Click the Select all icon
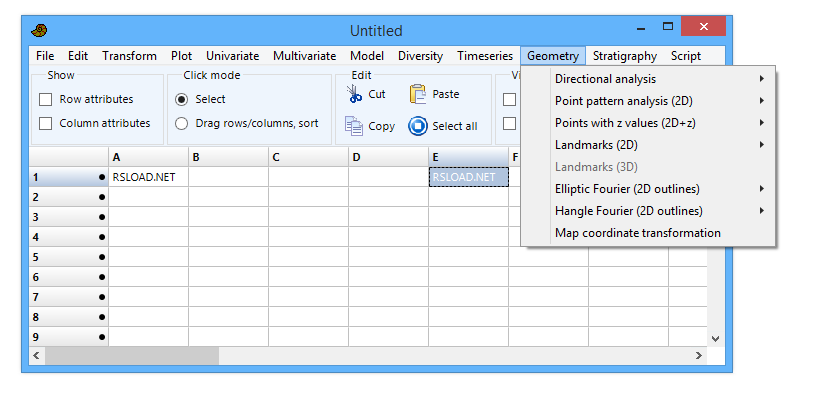Screen dimensions: 813x404 click(418, 126)
